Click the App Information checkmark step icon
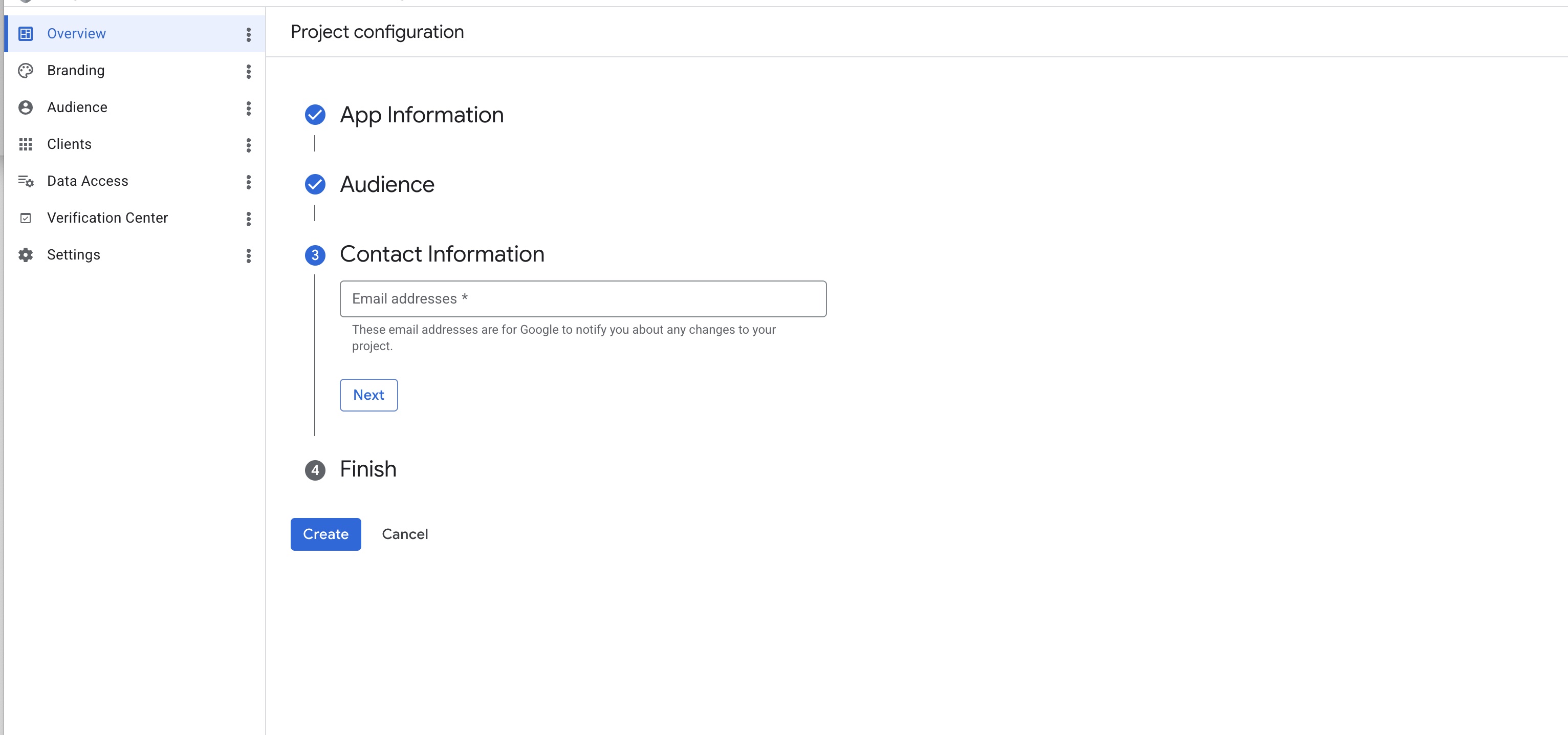The width and height of the screenshot is (1568, 735). [x=315, y=115]
